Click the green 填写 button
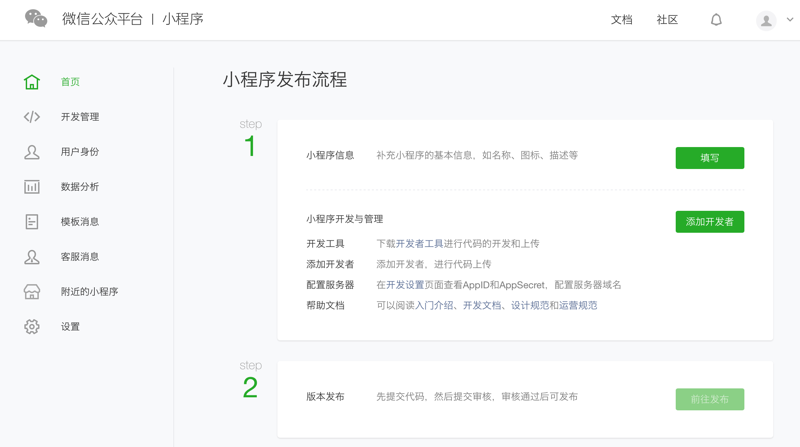Screen dimensions: 800x447 [x=709, y=158]
